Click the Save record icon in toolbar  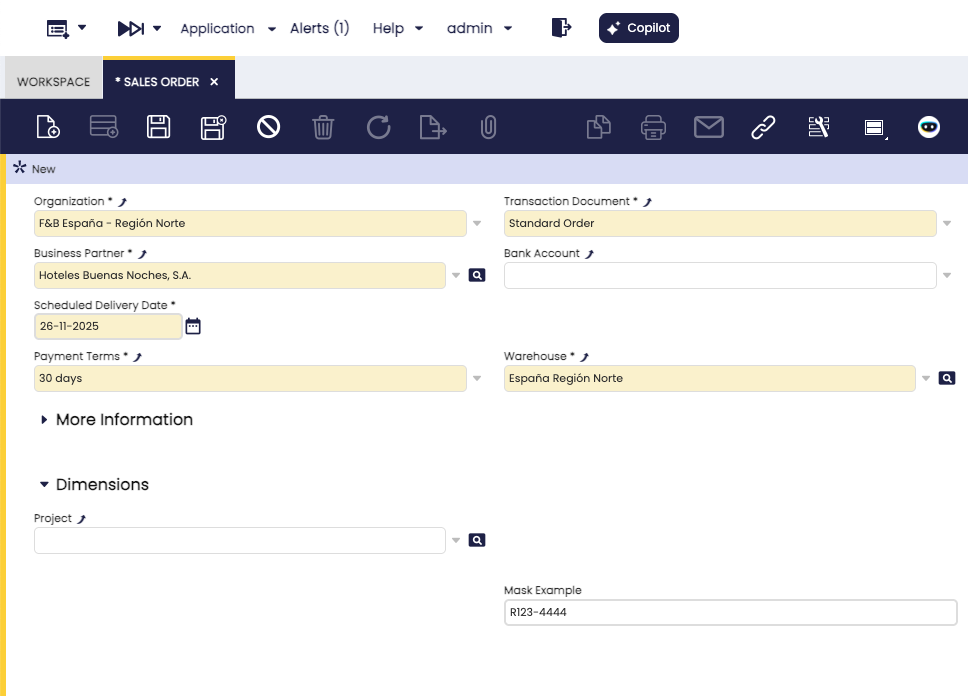[158, 127]
